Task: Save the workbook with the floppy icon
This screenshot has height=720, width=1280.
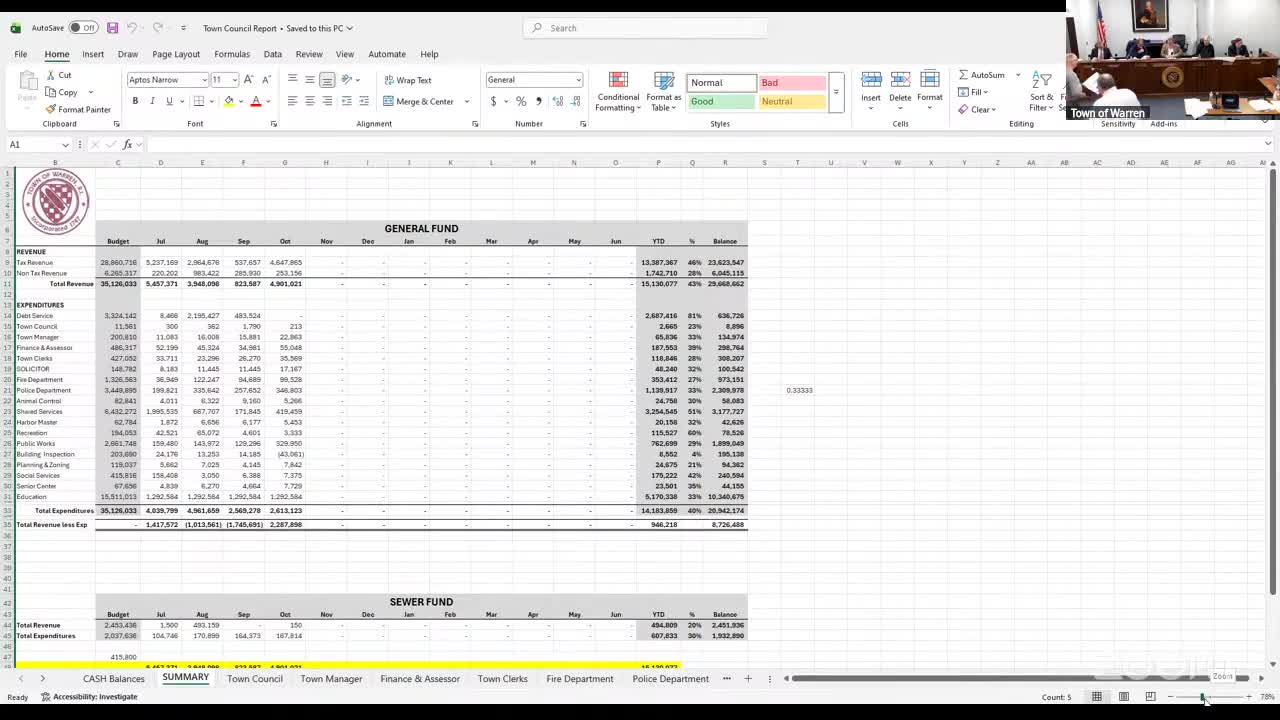Action: click(x=112, y=28)
